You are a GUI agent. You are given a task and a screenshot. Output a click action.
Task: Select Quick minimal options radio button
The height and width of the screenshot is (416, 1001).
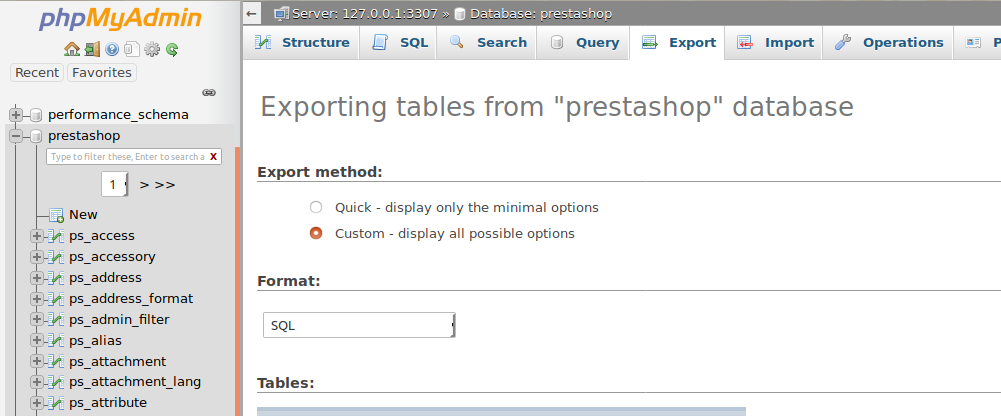[315, 207]
